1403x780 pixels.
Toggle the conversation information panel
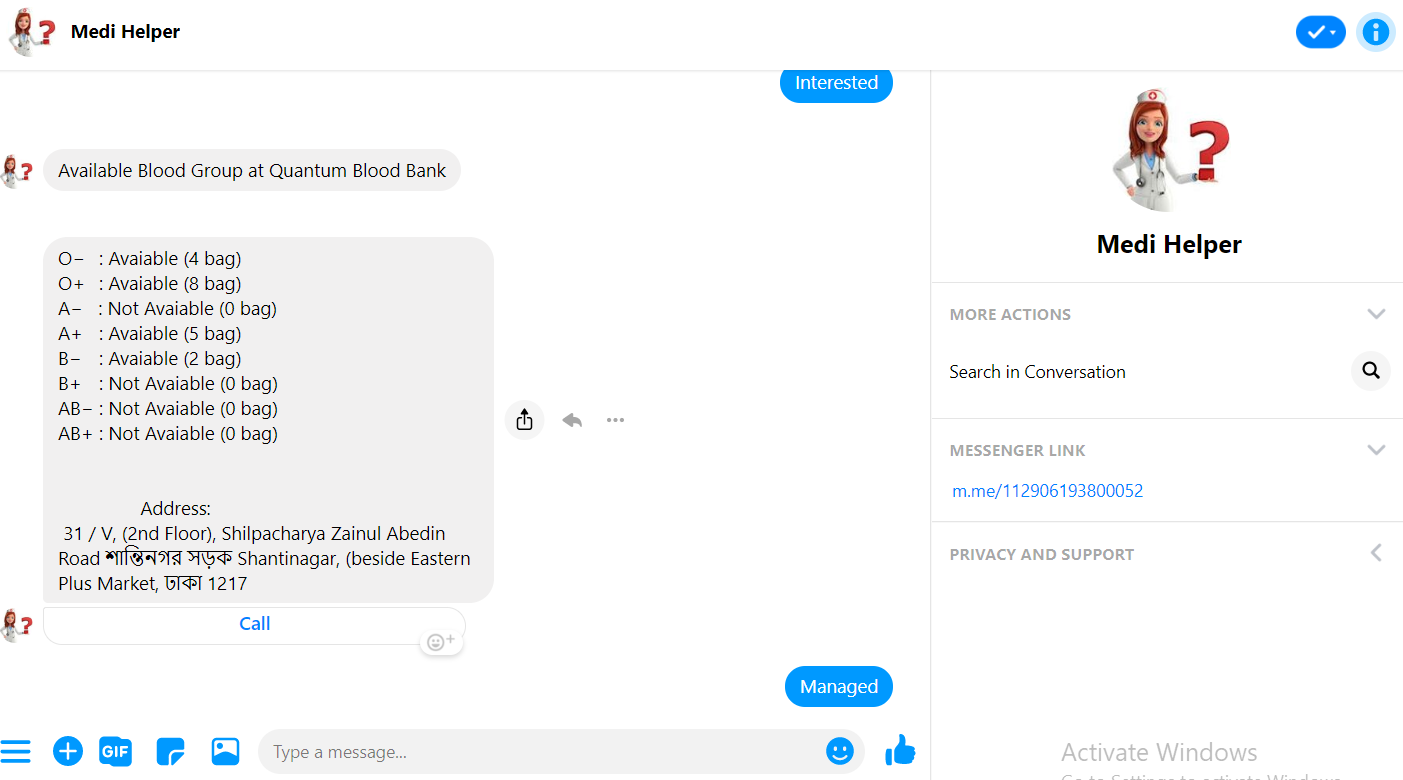coord(1376,32)
